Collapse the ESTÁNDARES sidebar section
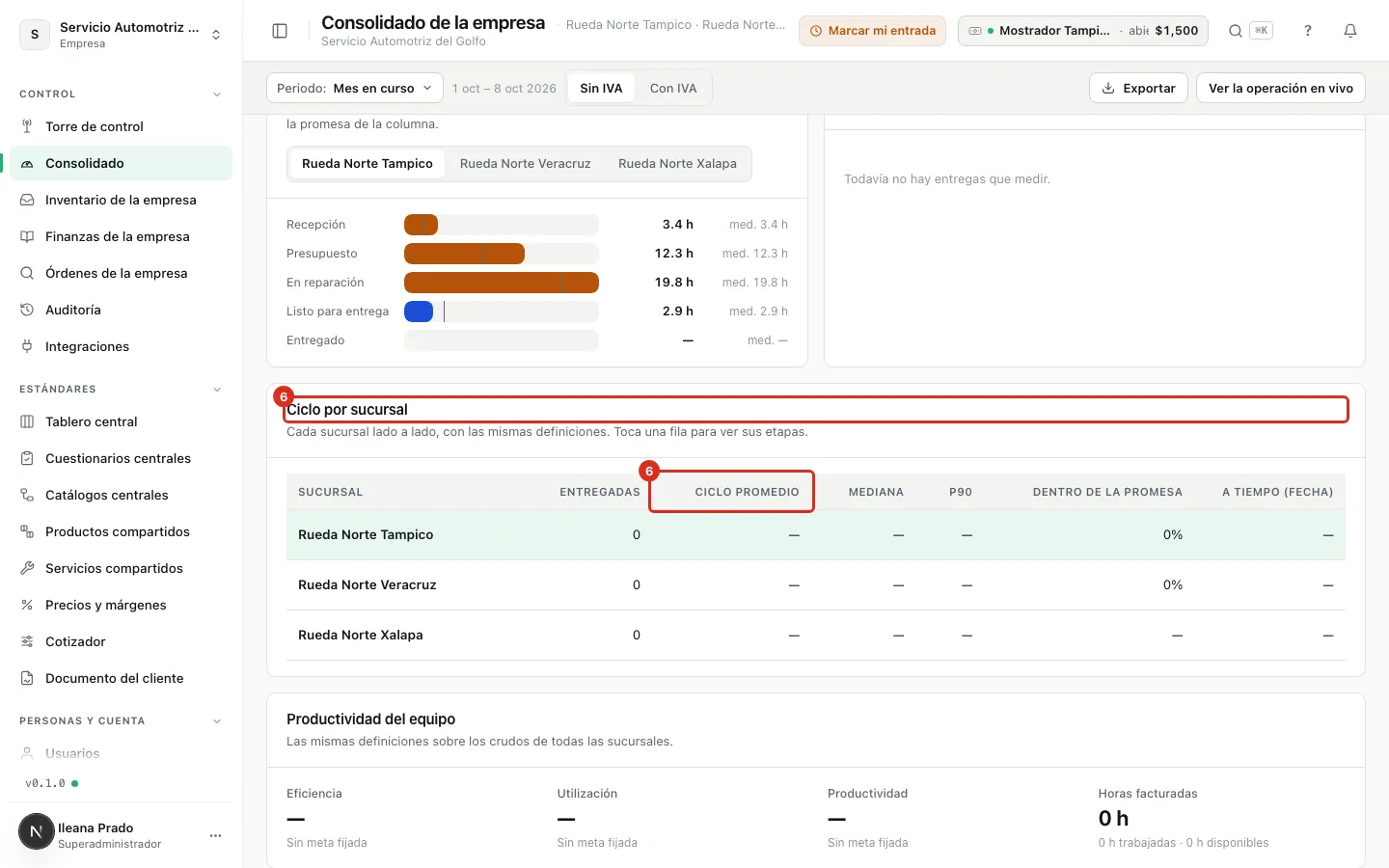 (x=217, y=390)
